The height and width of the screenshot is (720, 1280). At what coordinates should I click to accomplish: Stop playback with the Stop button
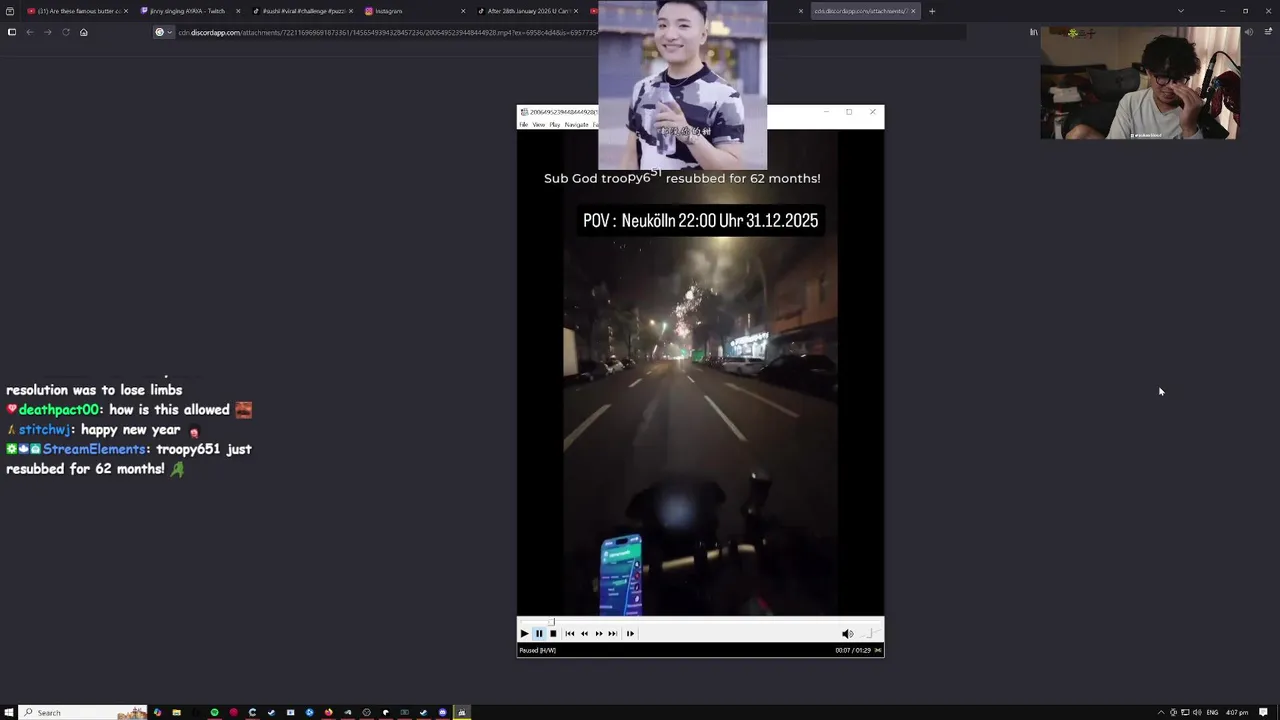[x=553, y=633]
